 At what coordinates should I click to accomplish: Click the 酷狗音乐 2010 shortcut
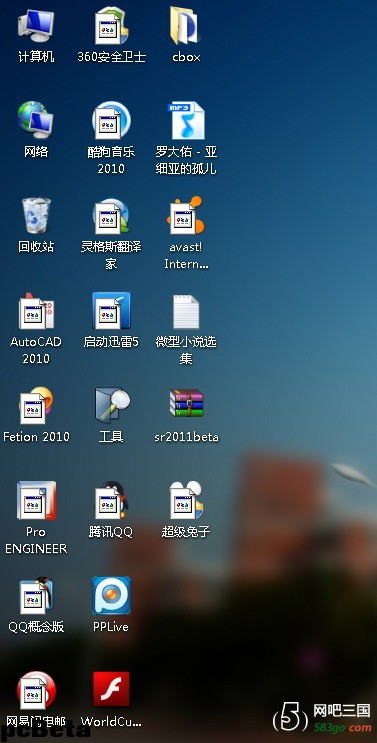click(111, 121)
